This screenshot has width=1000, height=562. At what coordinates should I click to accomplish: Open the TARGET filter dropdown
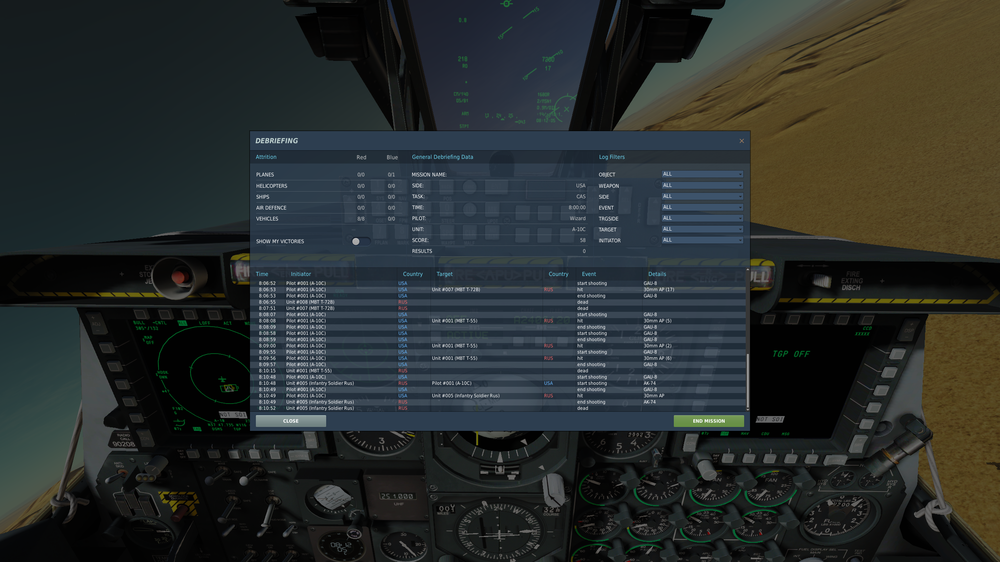point(702,229)
